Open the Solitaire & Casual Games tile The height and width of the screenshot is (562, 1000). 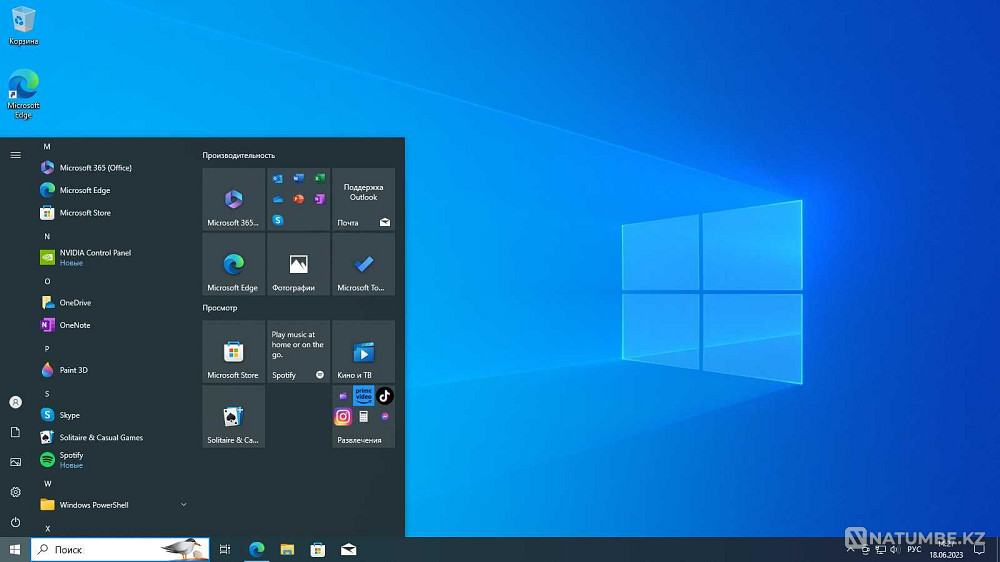(233, 417)
